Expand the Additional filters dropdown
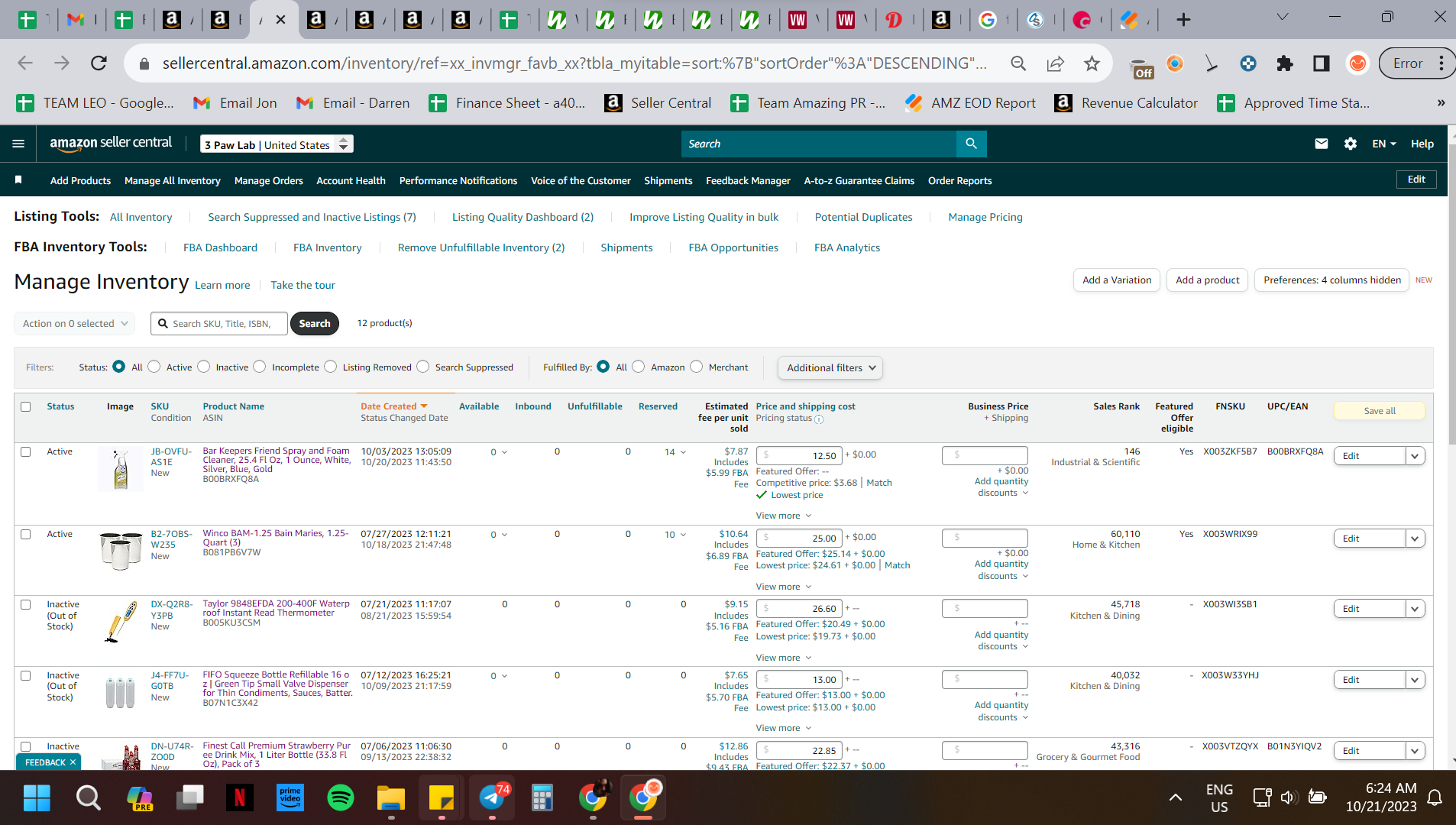Image resolution: width=1456 pixels, height=825 pixels. tap(830, 367)
